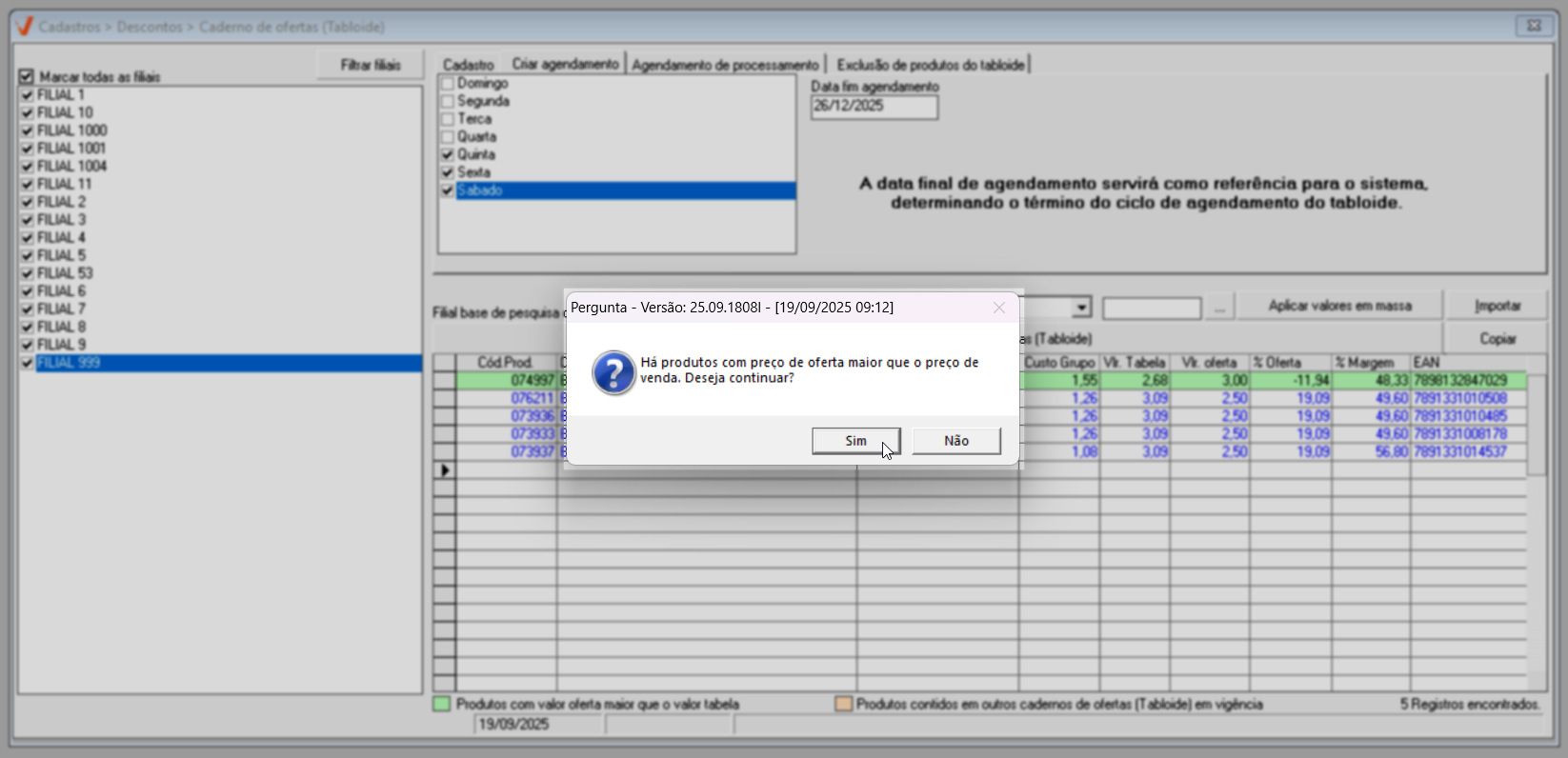The width and height of the screenshot is (1568, 758).
Task: Uncheck FILIAL 53
Action: point(27,273)
